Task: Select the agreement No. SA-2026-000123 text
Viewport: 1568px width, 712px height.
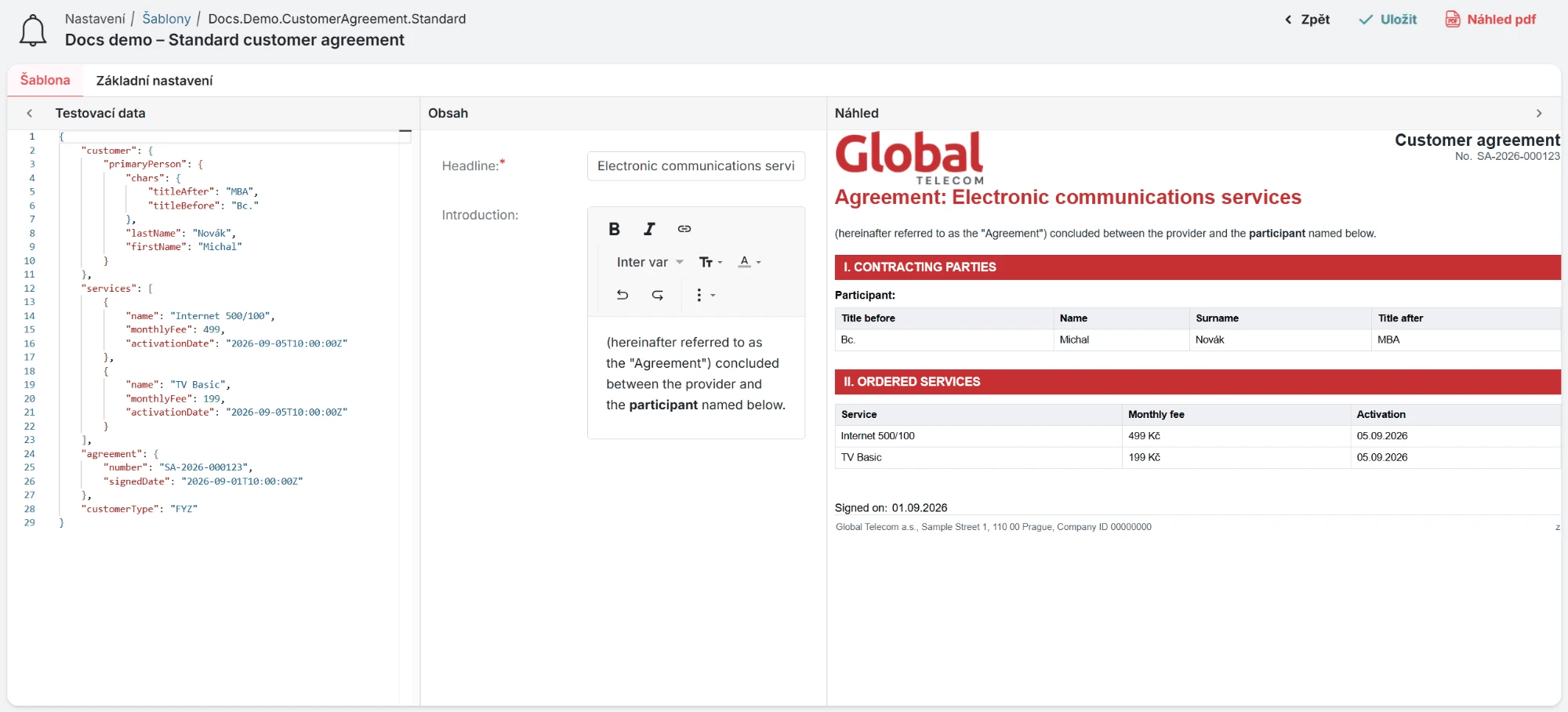Action: pyautogui.click(x=1508, y=156)
